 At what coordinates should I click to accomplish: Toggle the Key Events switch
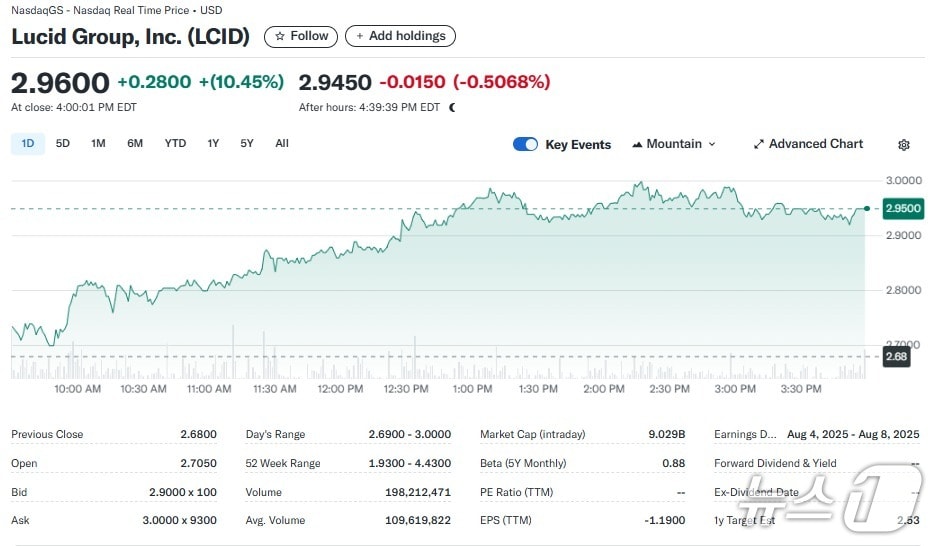[x=525, y=144]
